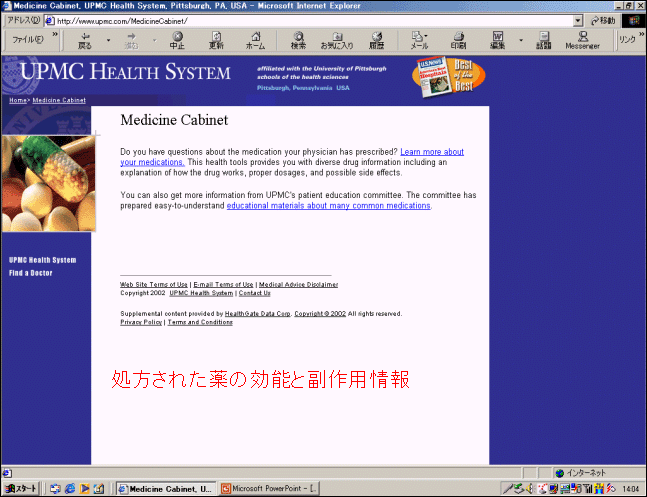Image resolution: width=647 pixels, height=497 pixels.
Task: Select 'Find a Doctor' in sidebar
Action: 31,273
